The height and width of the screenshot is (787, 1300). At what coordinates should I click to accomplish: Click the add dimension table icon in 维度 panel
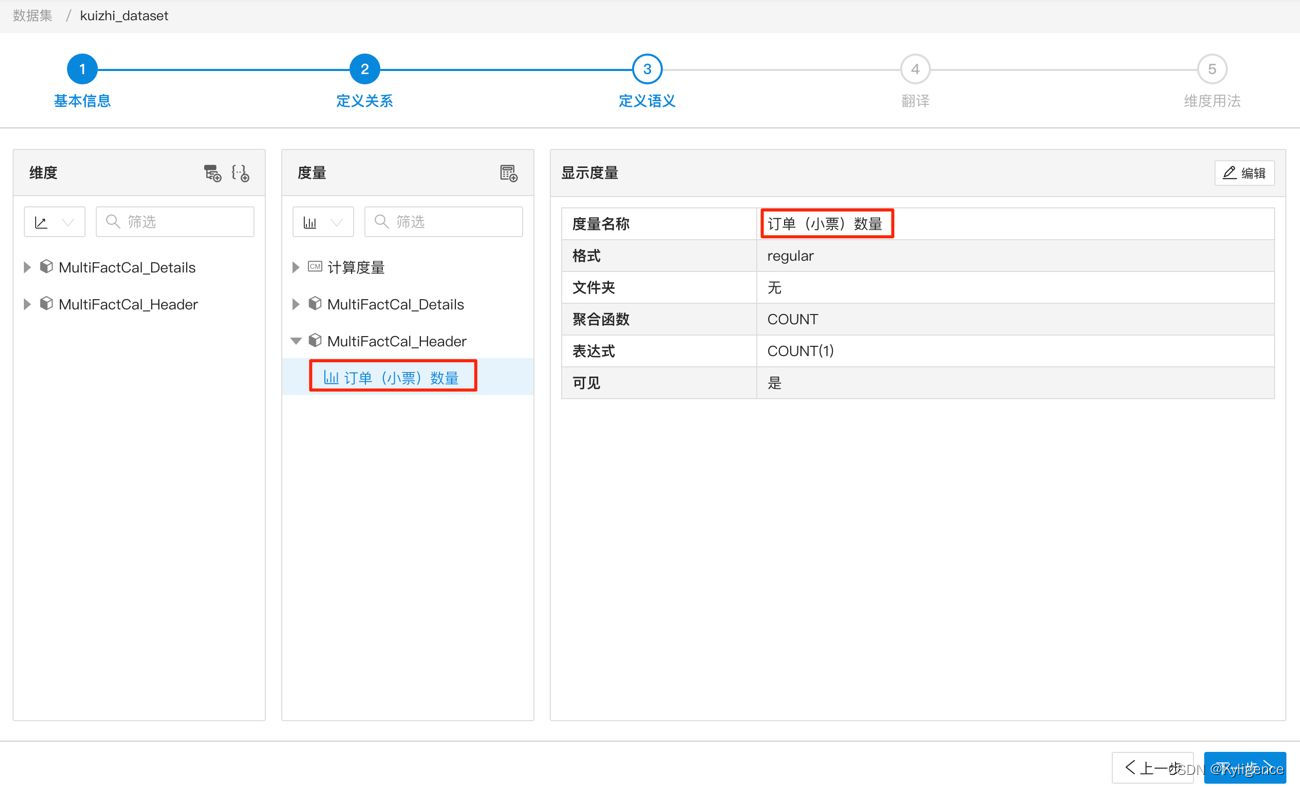pyautogui.click(x=212, y=173)
